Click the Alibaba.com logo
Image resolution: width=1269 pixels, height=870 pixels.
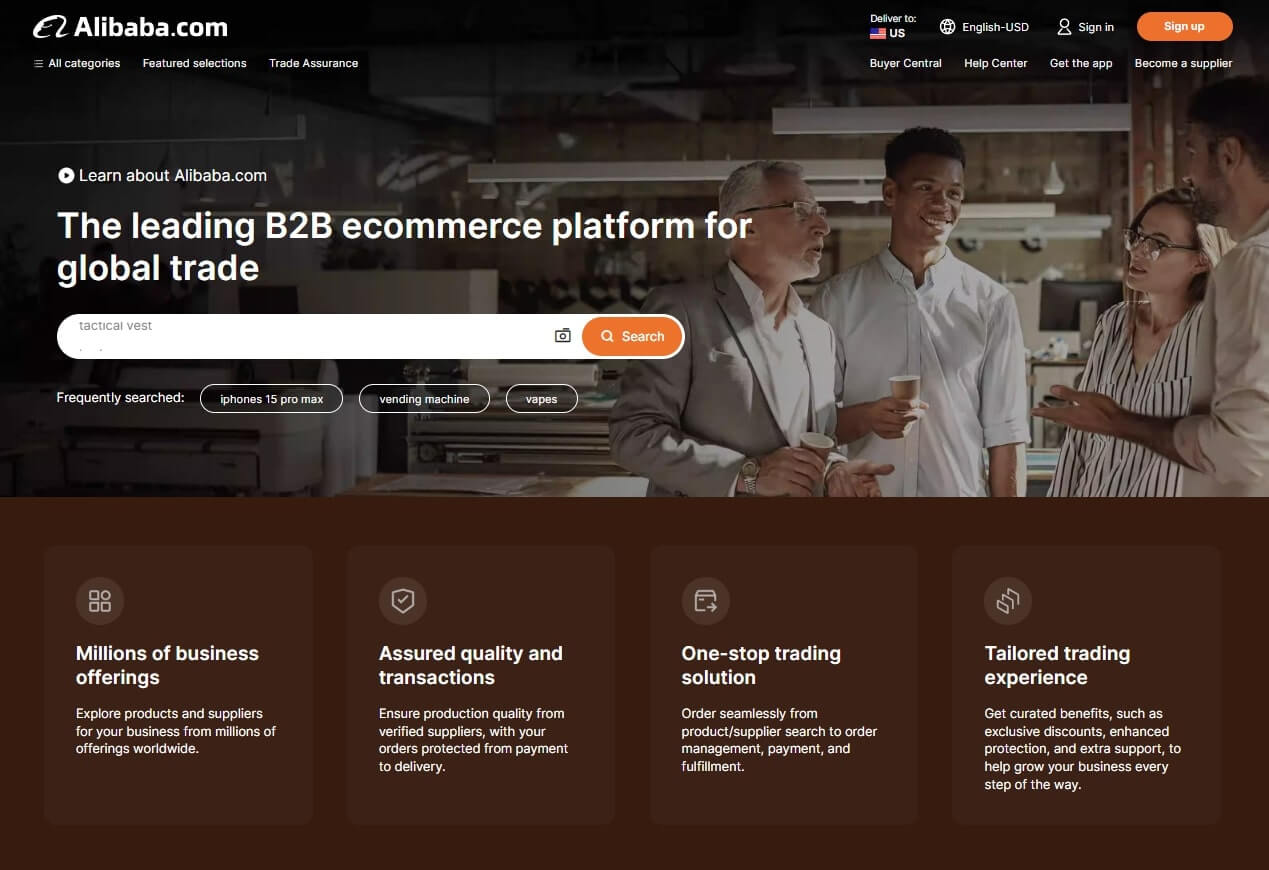[128, 26]
